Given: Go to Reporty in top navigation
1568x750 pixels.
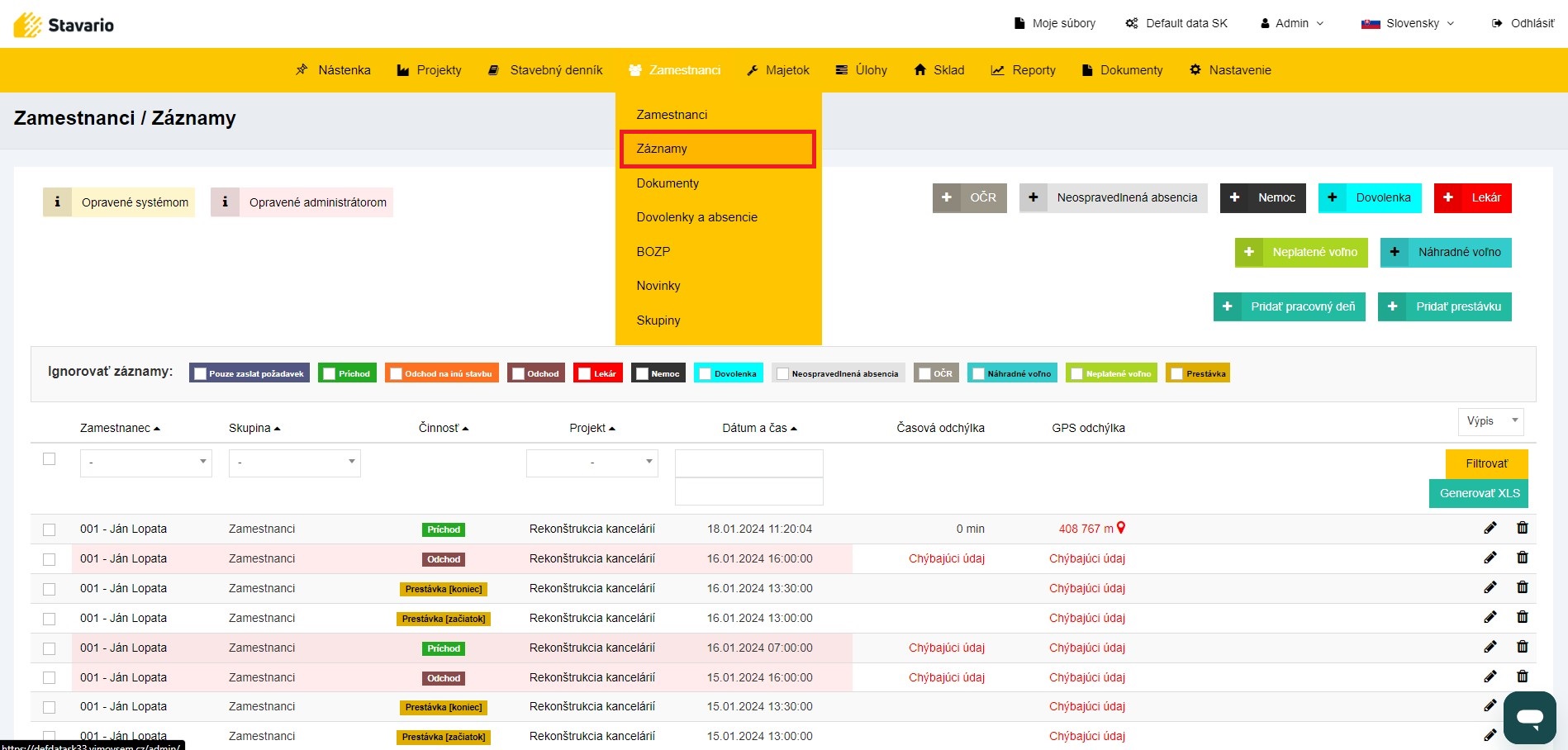Looking at the screenshot, I should tap(1023, 70).
